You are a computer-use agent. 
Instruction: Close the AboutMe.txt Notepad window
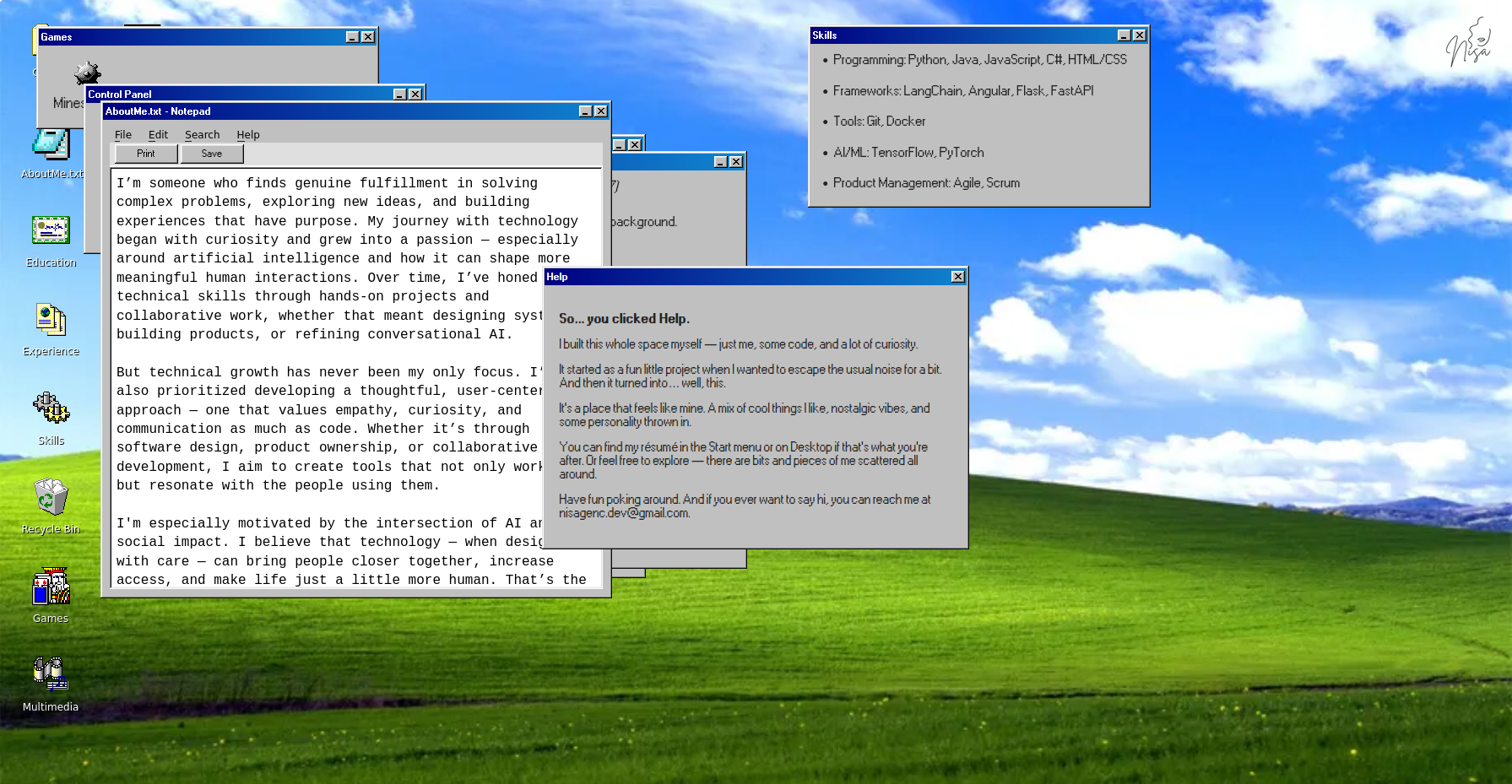pyautogui.click(x=601, y=111)
